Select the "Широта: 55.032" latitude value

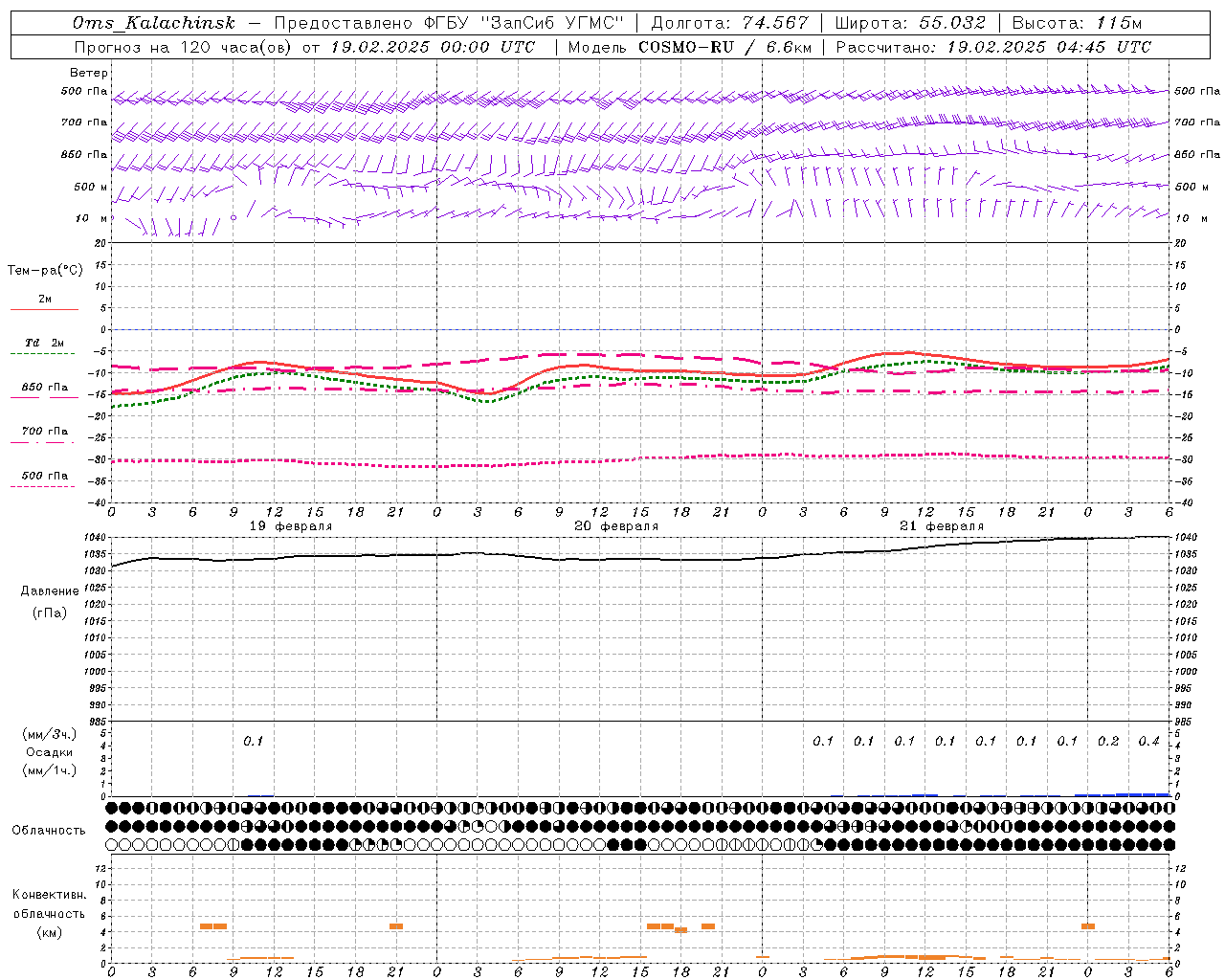[x=910, y=23]
